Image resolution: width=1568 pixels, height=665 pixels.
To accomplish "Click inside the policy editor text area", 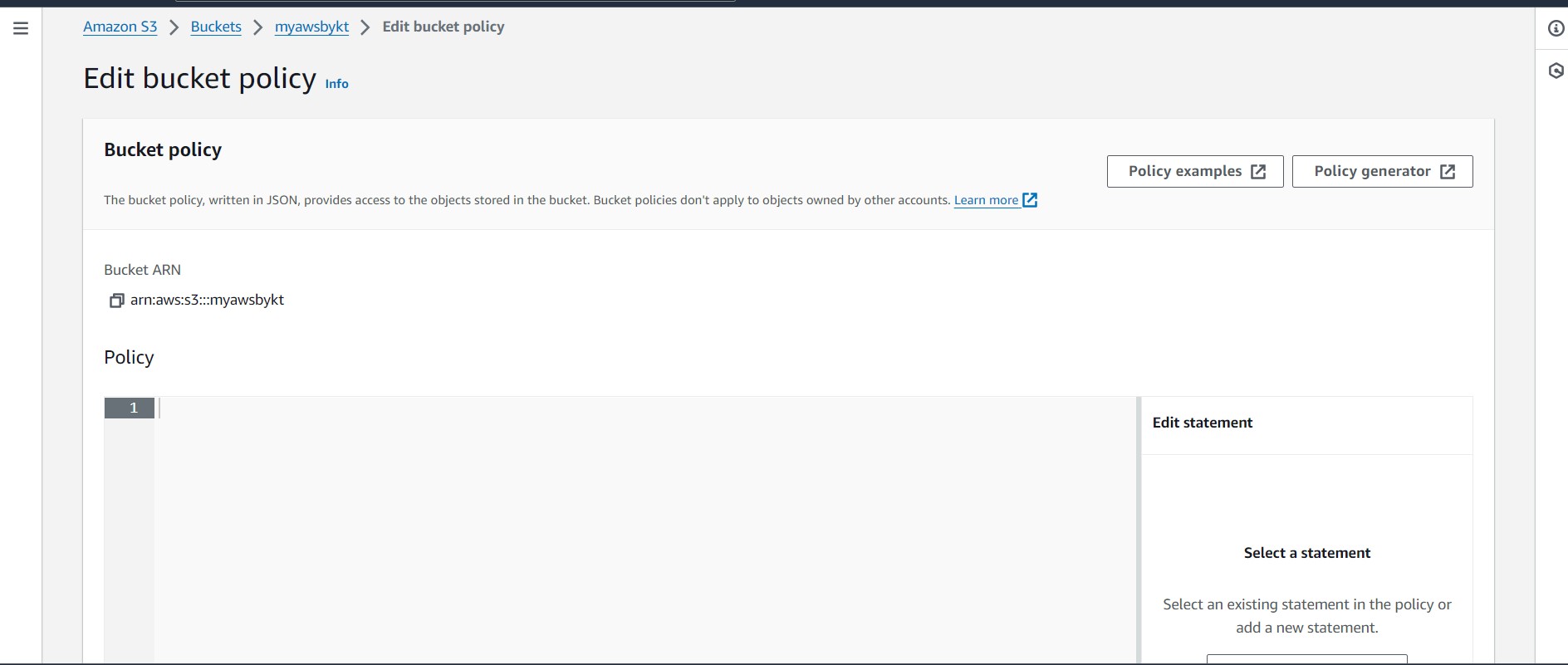I will pos(644,531).
